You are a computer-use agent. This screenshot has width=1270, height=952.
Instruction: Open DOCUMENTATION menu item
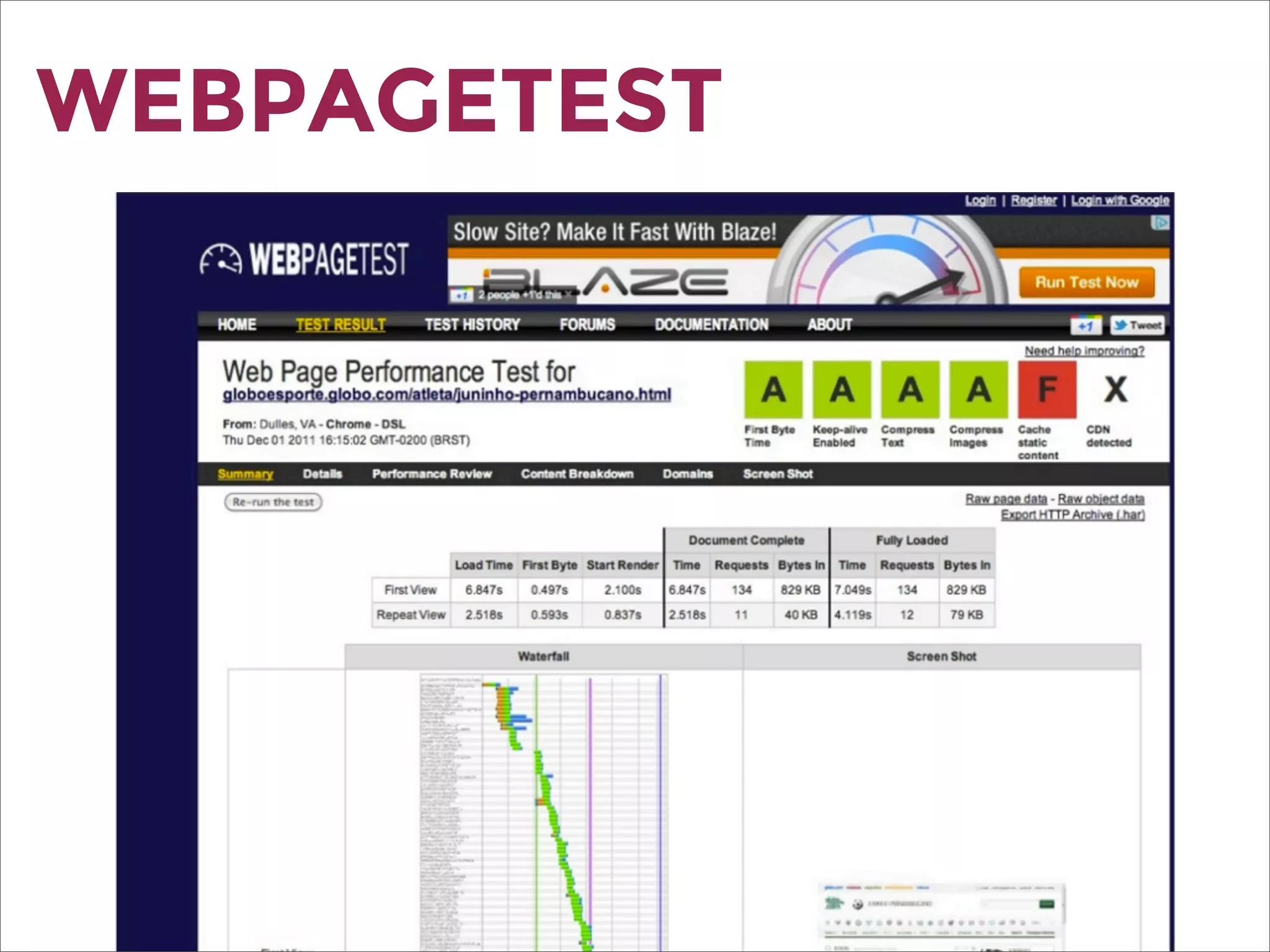pos(711,325)
